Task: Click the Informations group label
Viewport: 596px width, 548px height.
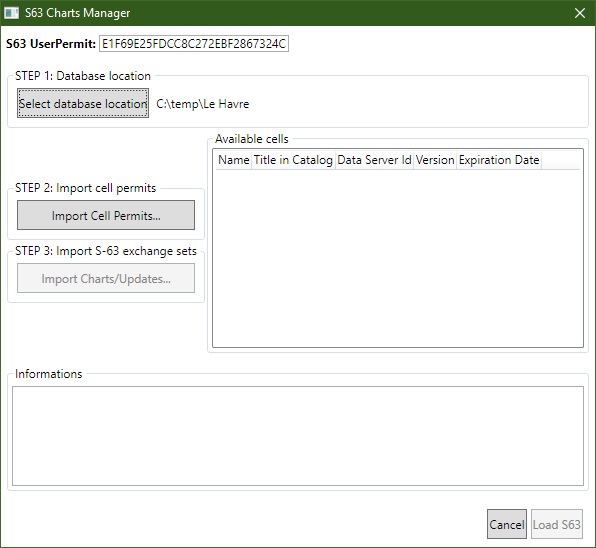Action: (x=48, y=374)
